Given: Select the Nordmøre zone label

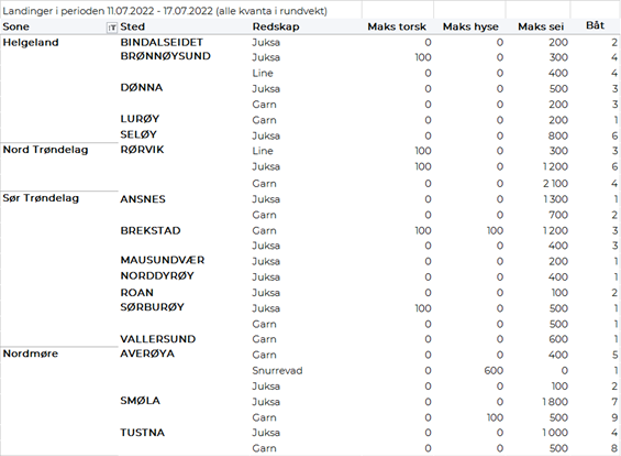Looking at the screenshot, I should [30, 354].
